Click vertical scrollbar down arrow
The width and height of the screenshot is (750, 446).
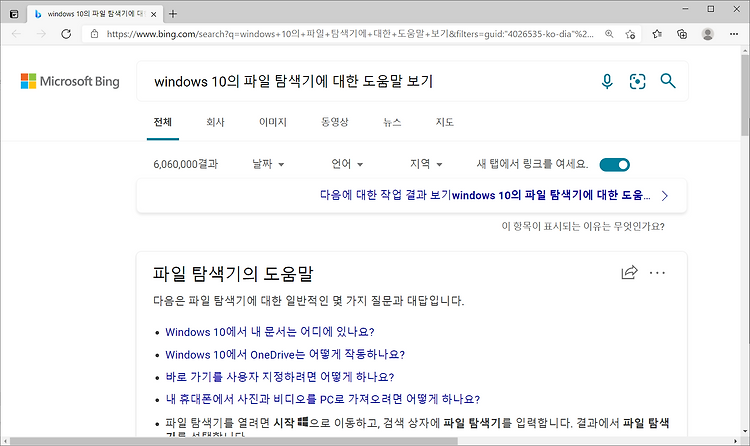pos(745,431)
